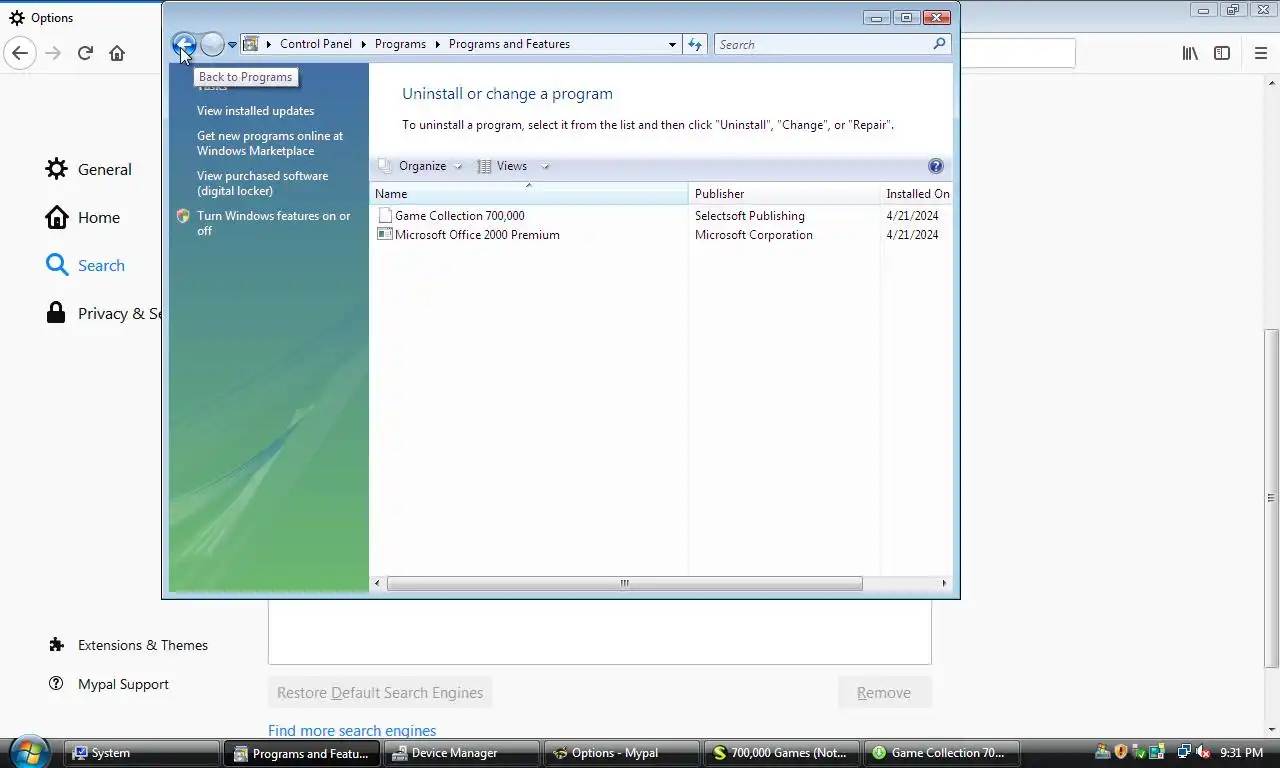Go to Mypal home page
This screenshot has height=768, width=1280.
(x=117, y=53)
